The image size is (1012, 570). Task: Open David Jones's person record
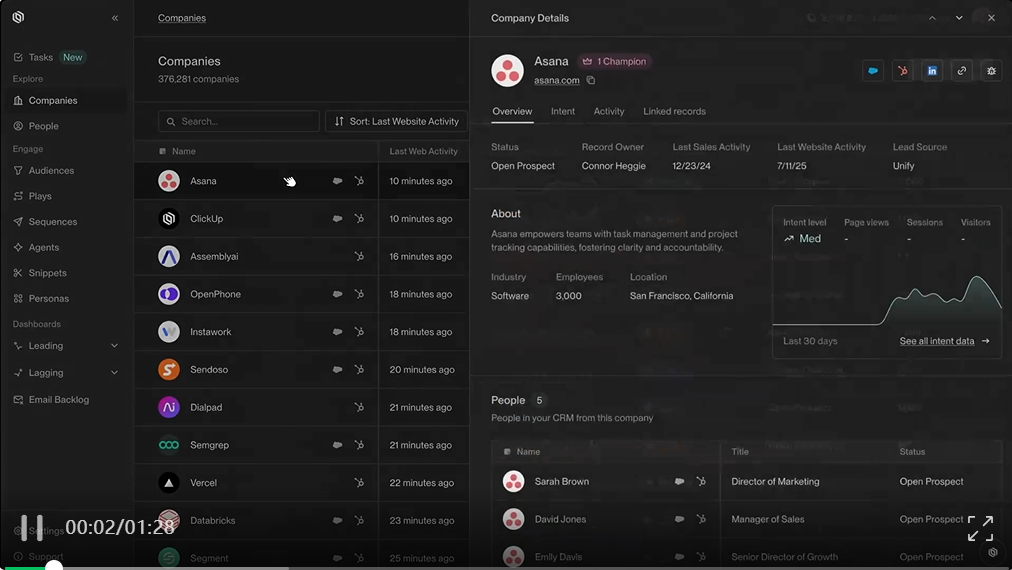(x=560, y=519)
